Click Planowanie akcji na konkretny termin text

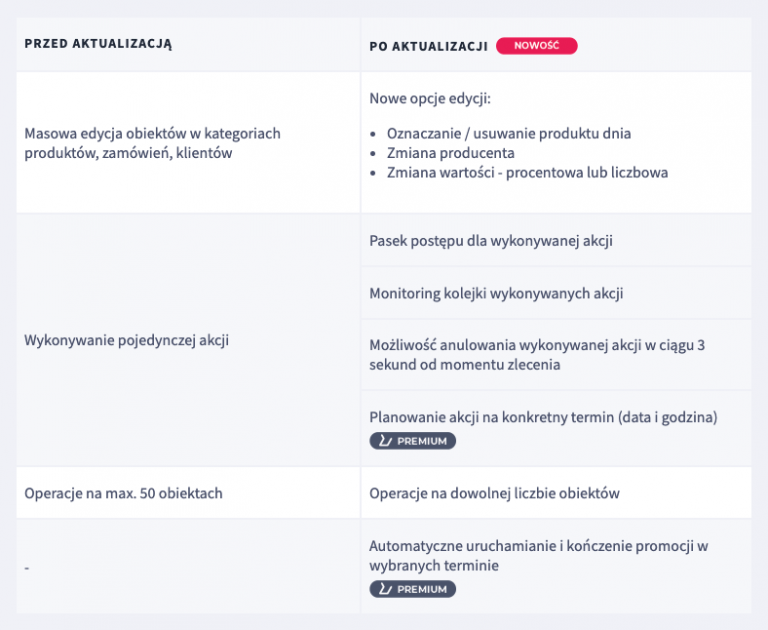point(543,416)
